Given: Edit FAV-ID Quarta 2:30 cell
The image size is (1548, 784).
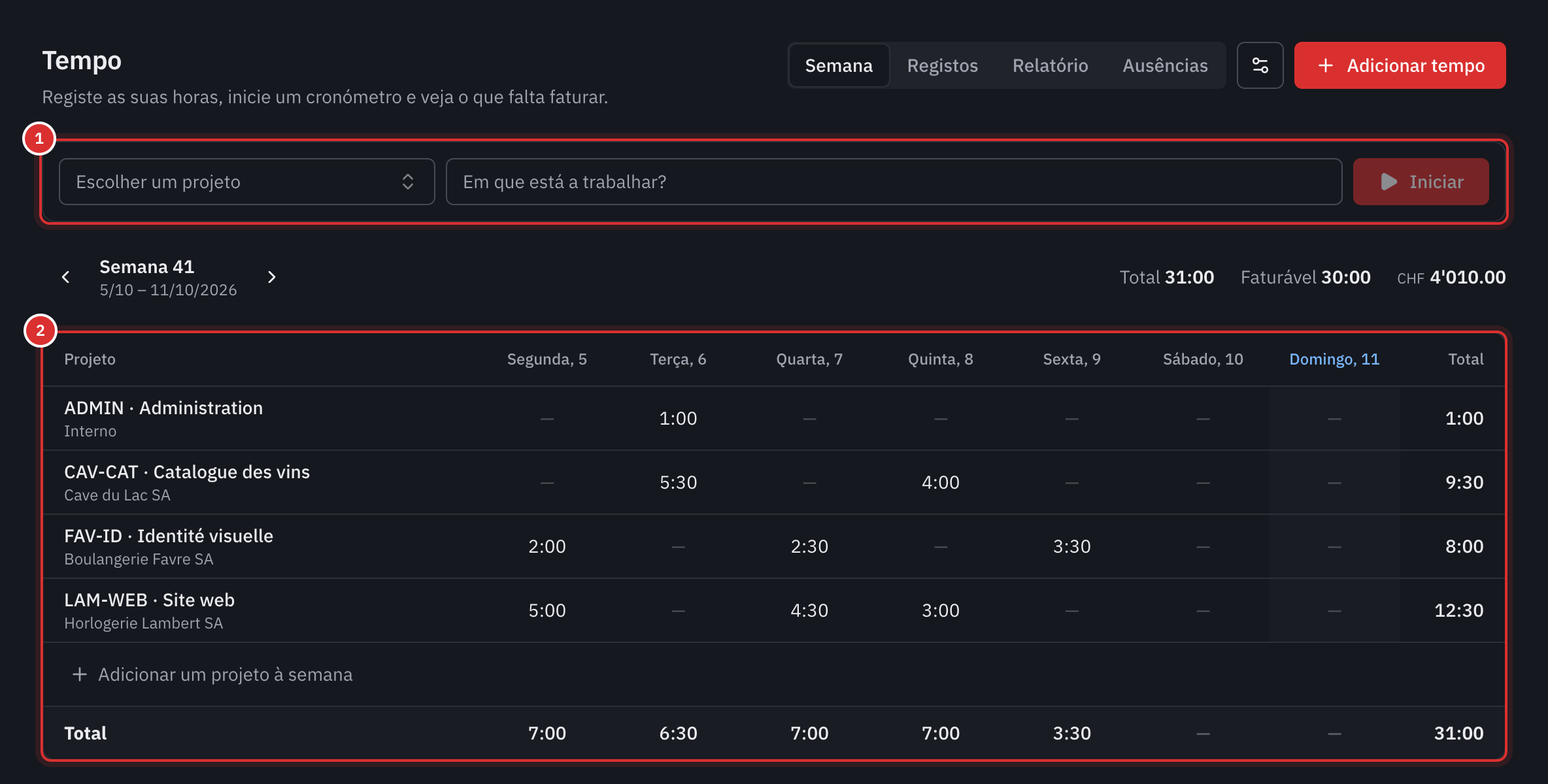Looking at the screenshot, I should [809, 546].
